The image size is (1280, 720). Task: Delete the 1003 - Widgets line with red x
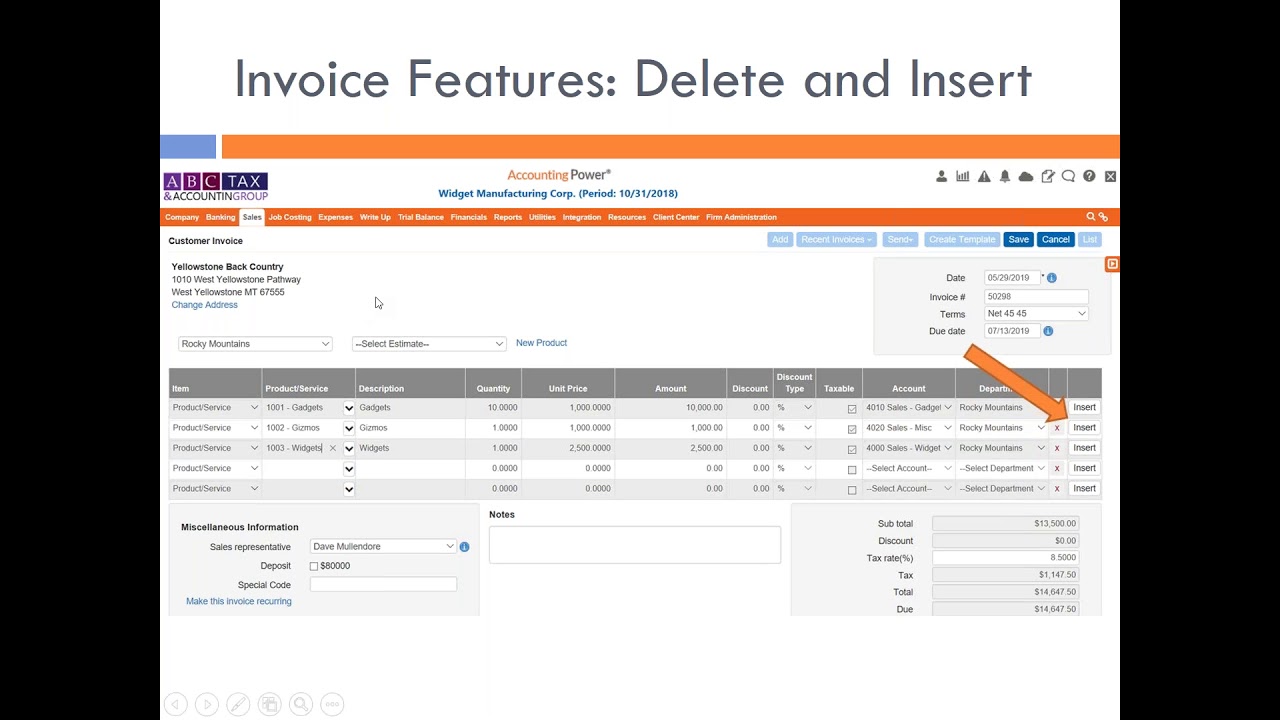click(x=1057, y=448)
